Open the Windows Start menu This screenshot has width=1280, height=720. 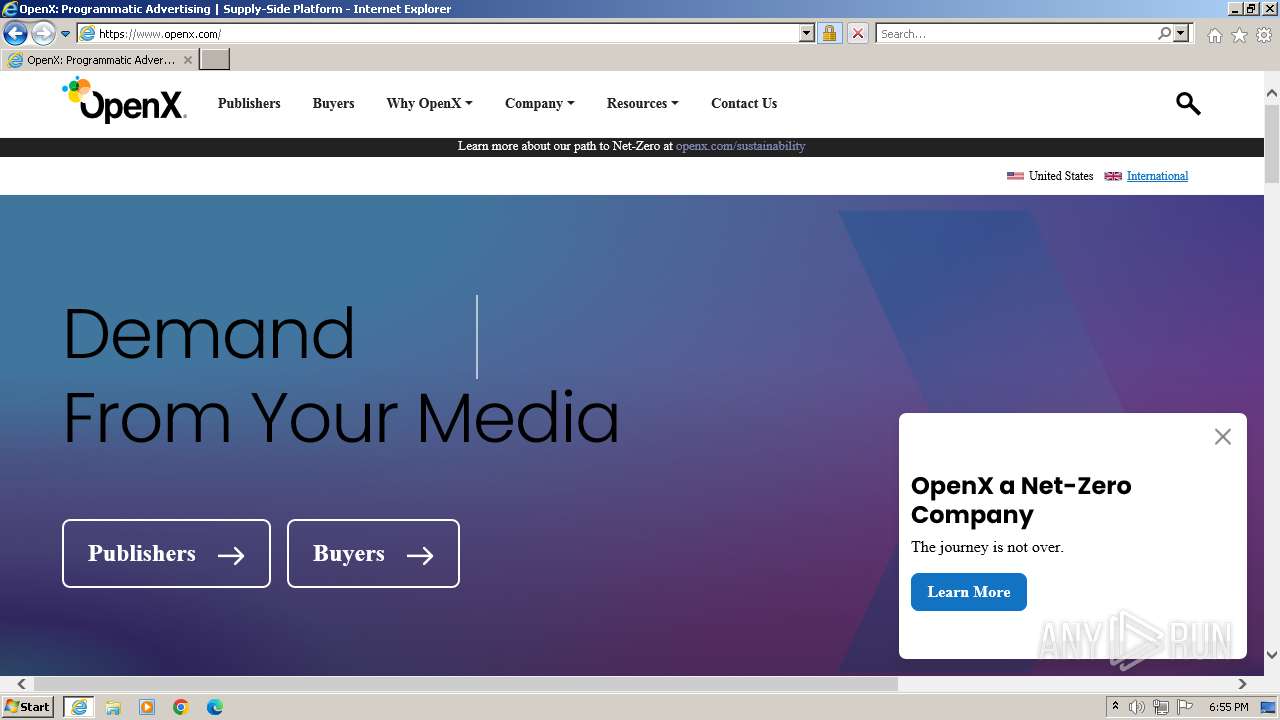pos(28,707)
